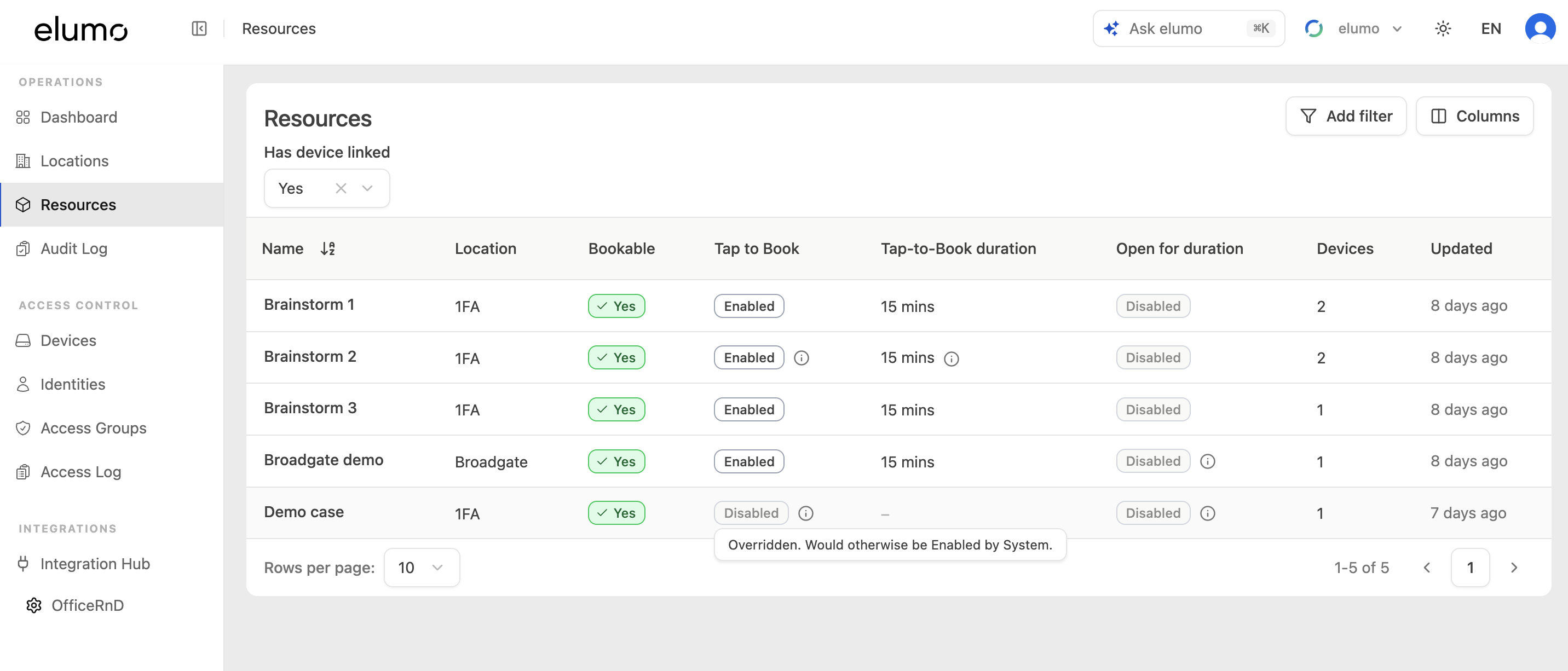Open the Demo case resource
1568x671 pixels.
(x=304, y=512)
